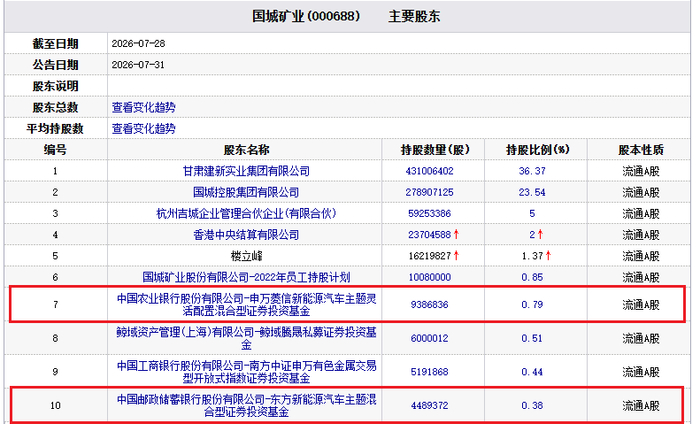Click holding quantity 59253386
This screenshot has height=424, width=700.
coord(429,214)
